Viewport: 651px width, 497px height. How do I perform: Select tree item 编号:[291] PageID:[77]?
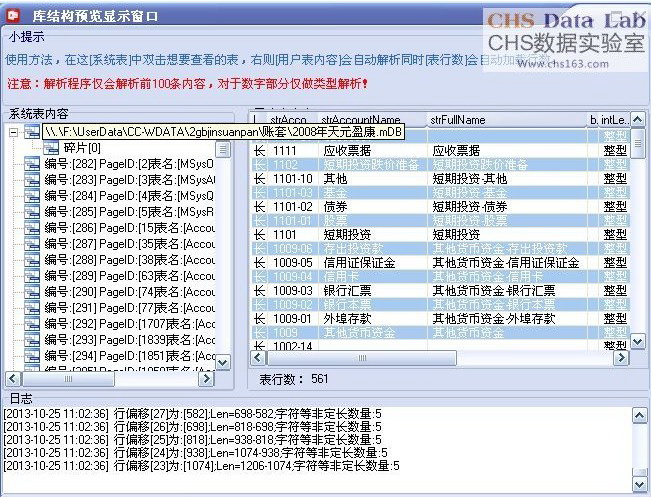pos(129,308)
